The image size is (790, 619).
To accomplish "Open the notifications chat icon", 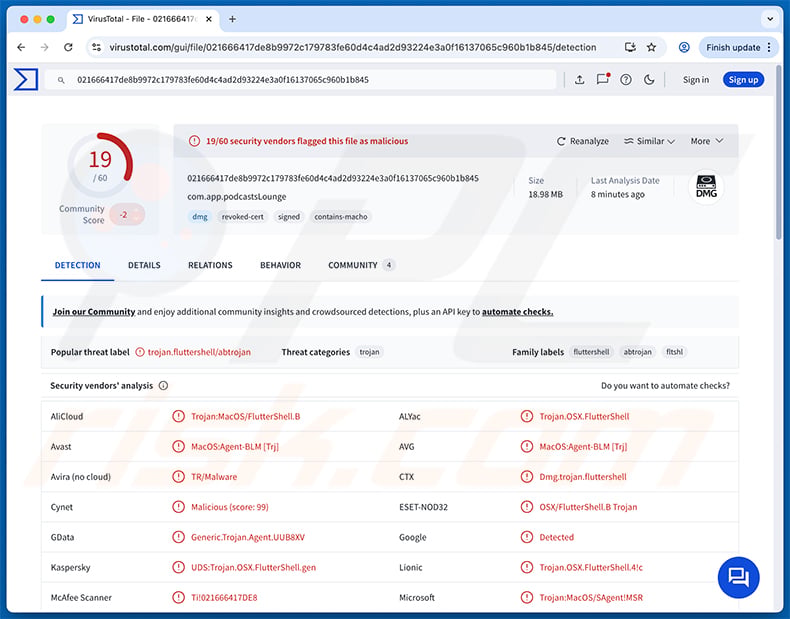I will [603, 79].
